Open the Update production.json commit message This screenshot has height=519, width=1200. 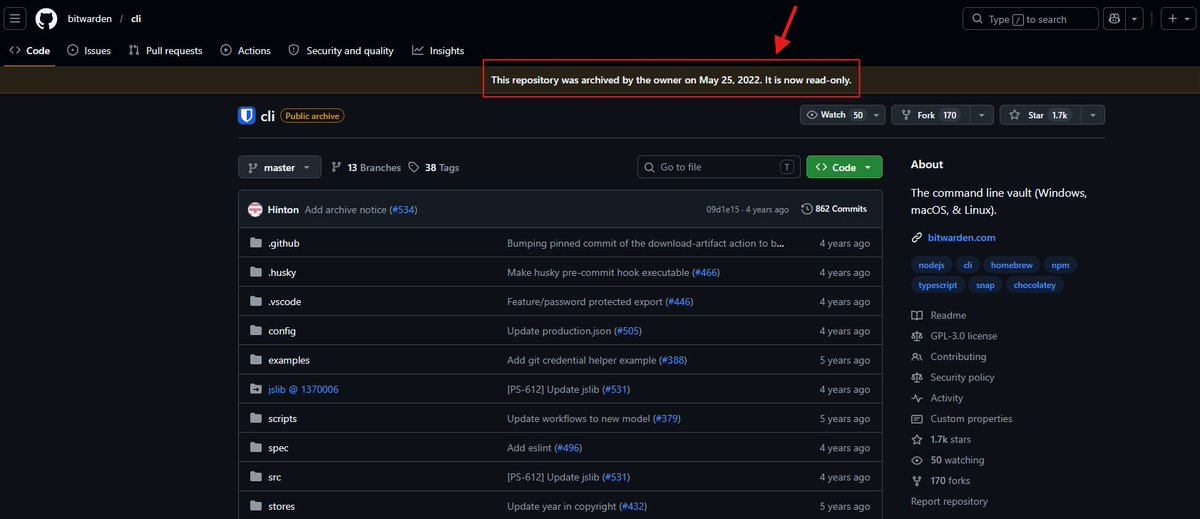pyautogui.click(x=558, y=331)
